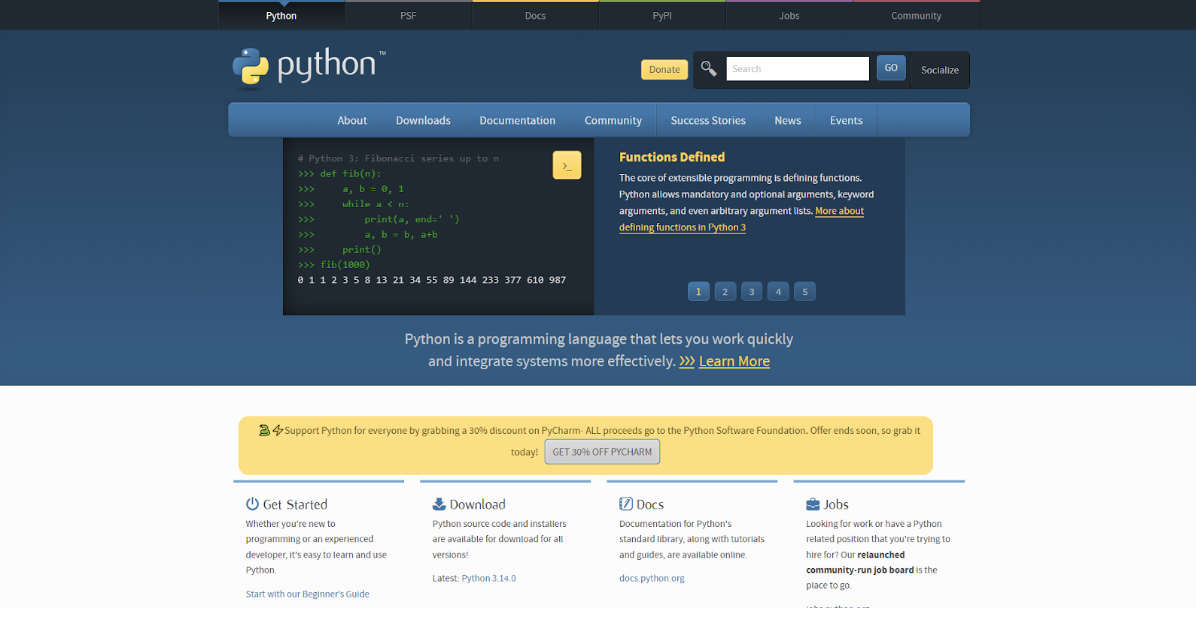
Task: Click the Jobs briefcase icon
Action: point(813,504)
